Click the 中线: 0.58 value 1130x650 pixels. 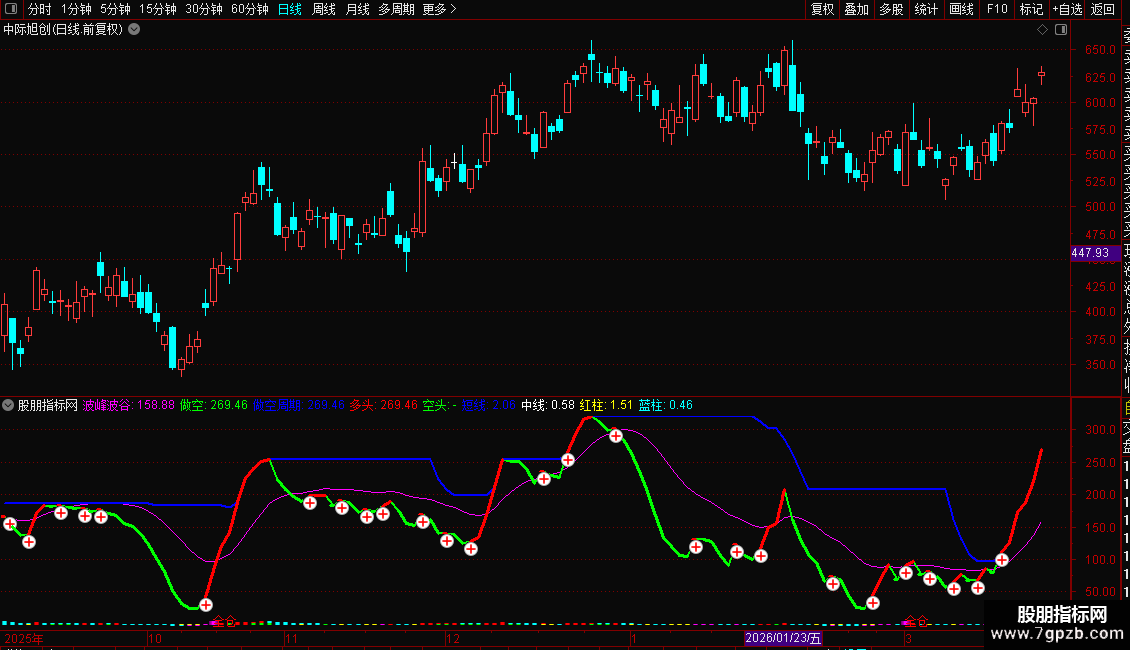[x=548, y=405]
